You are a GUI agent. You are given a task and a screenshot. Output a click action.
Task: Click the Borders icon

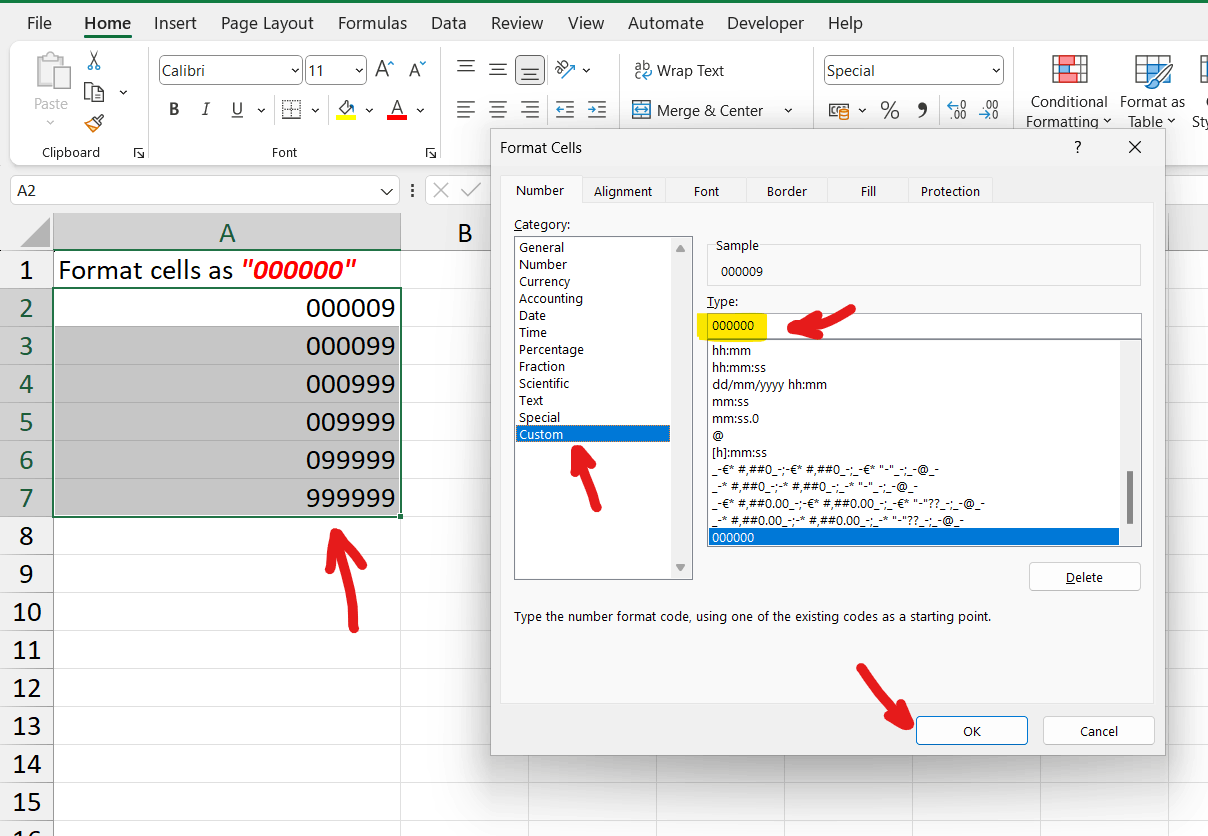(291, 110)
